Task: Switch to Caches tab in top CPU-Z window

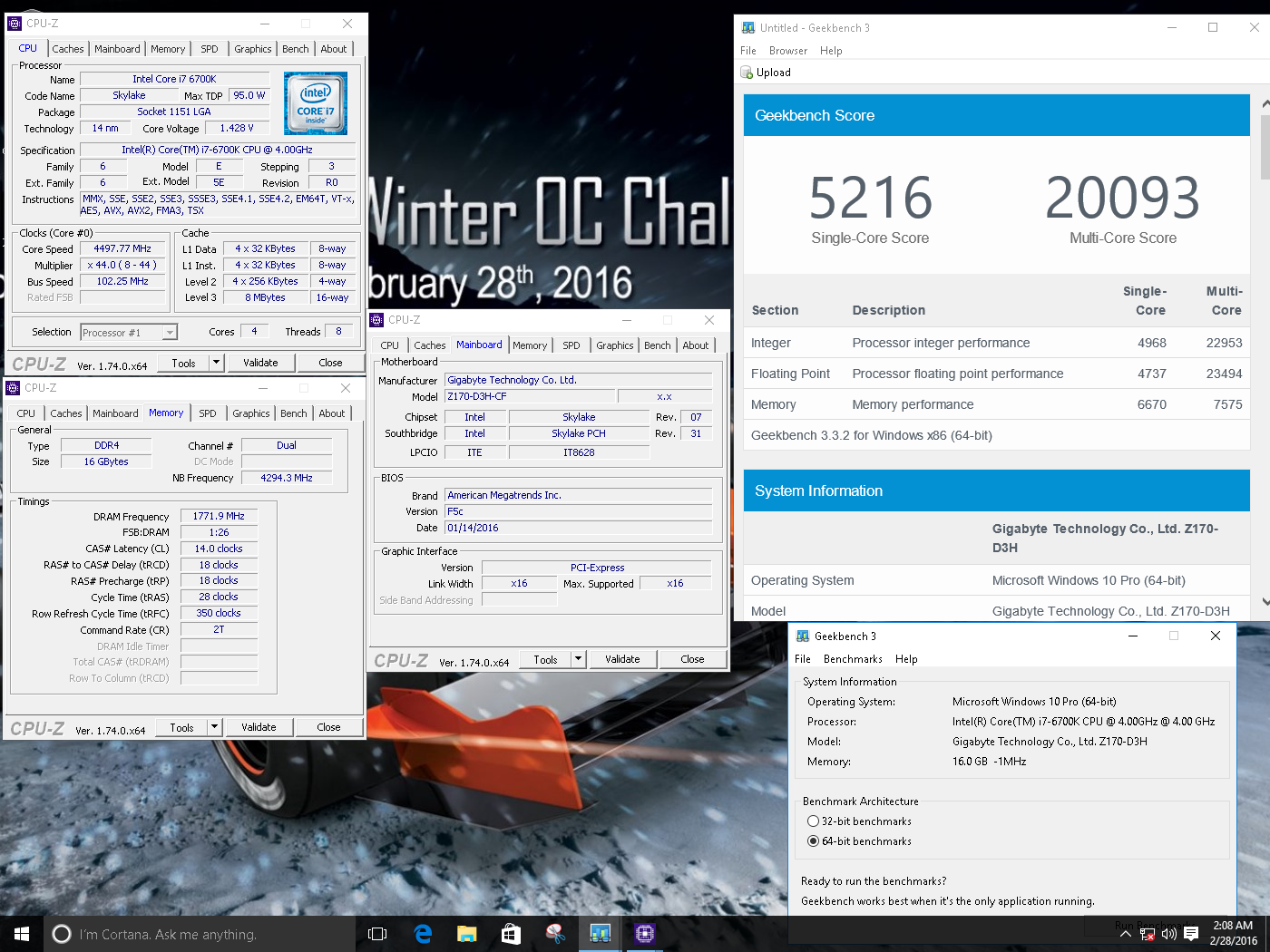Action: pyautogui.click(x=68, y=49)
